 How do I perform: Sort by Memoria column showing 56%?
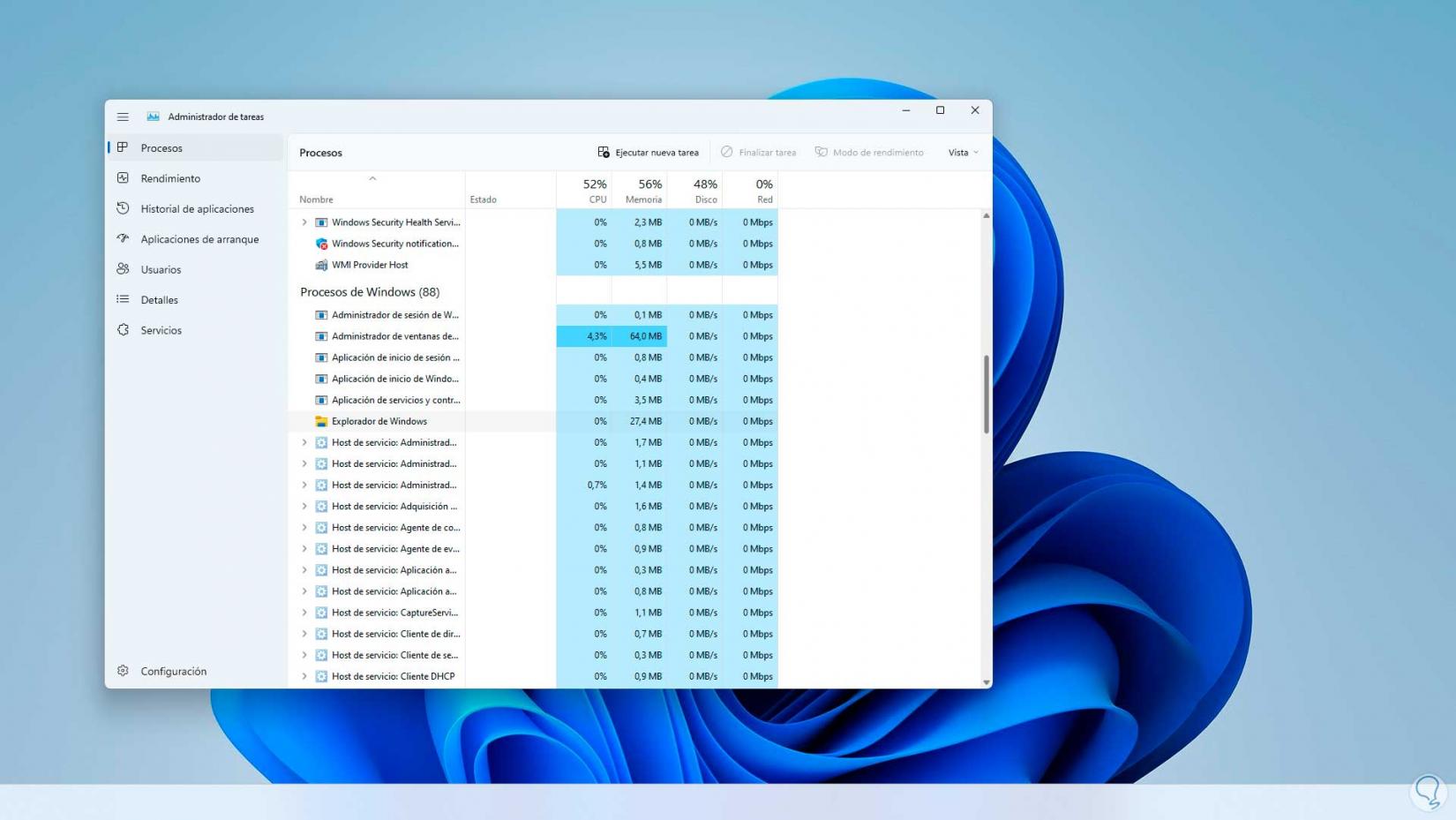640,191
